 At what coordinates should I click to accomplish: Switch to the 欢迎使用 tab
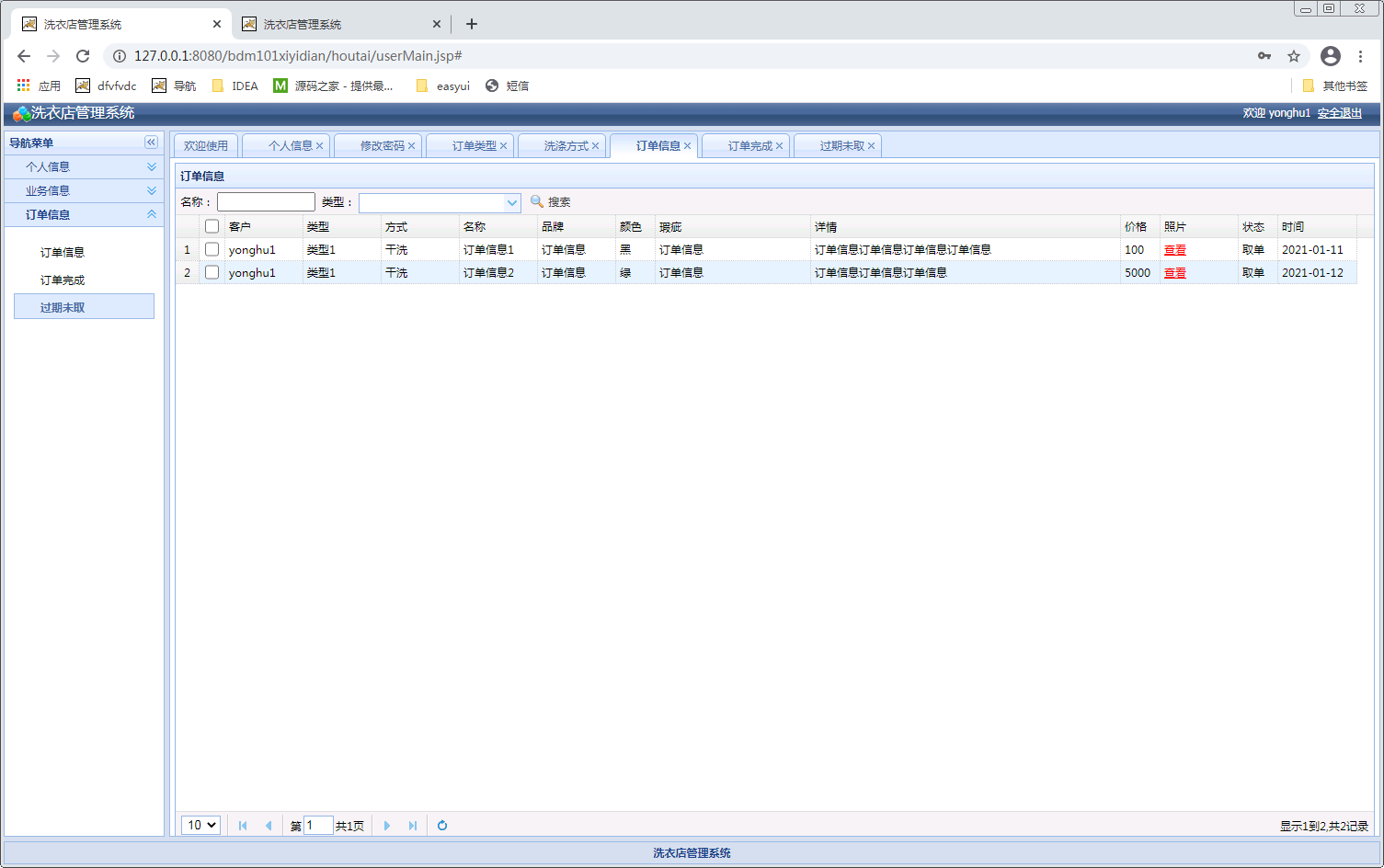206,146
